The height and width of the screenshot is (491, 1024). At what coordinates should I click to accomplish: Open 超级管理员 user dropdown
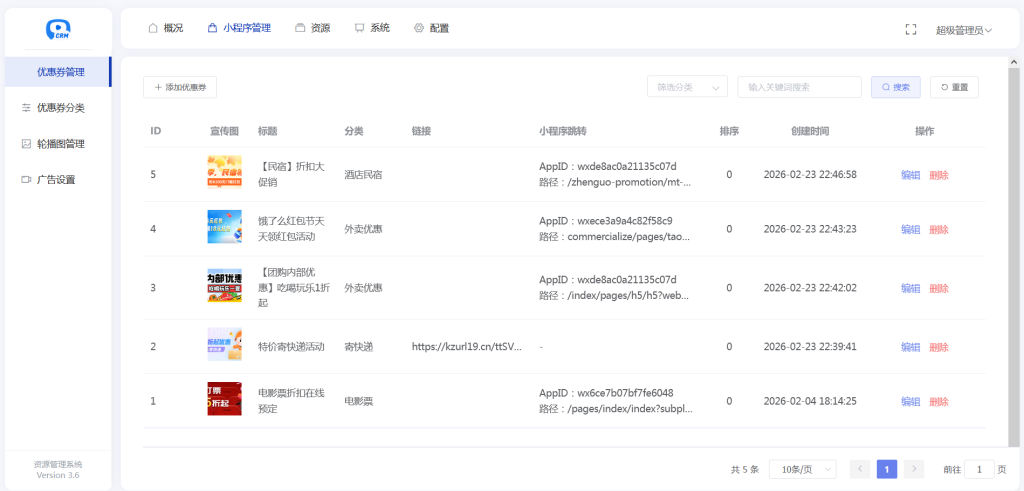point(964,30)
